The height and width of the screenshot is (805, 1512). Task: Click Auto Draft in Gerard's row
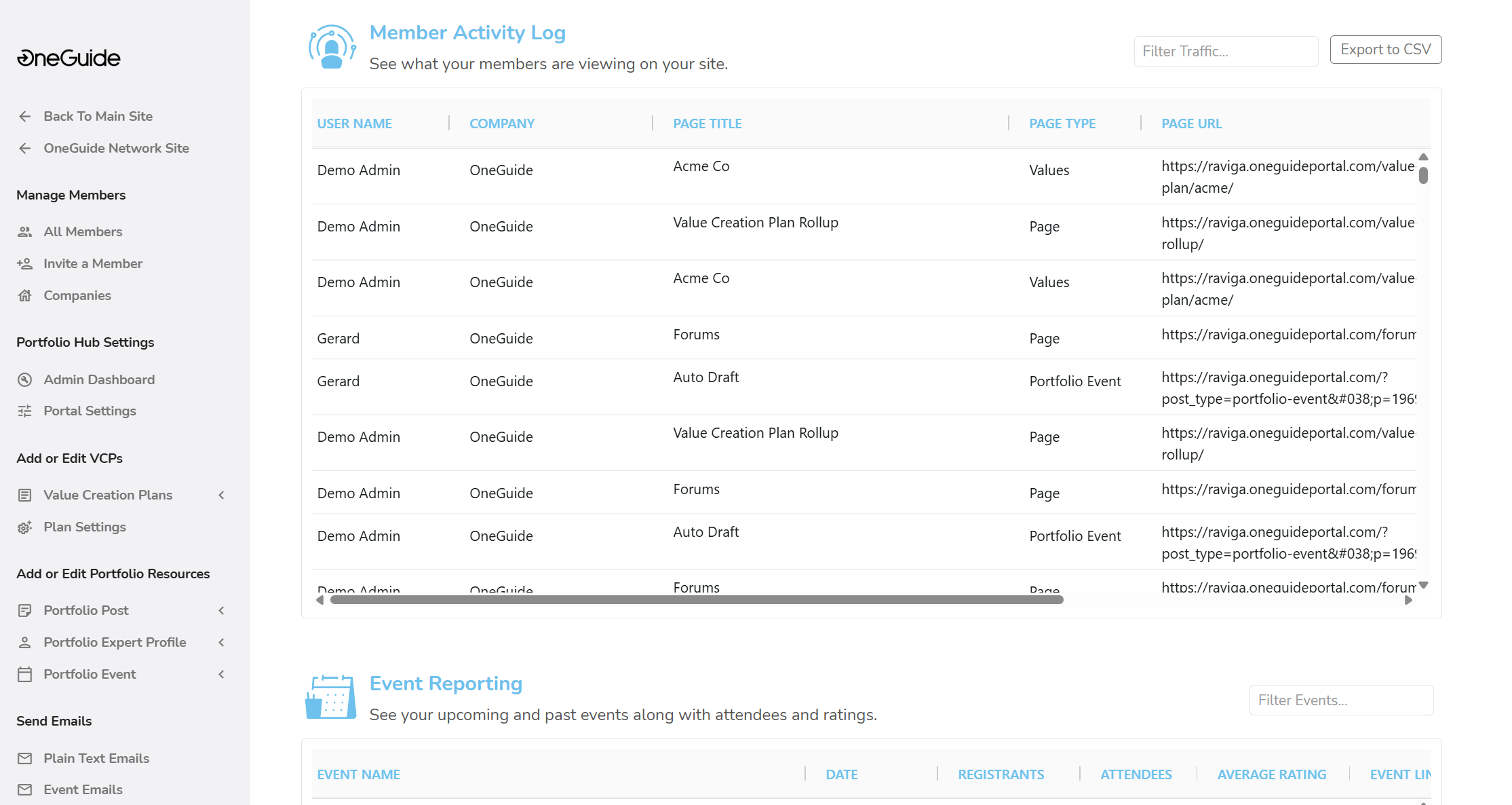tap(706, 377)
